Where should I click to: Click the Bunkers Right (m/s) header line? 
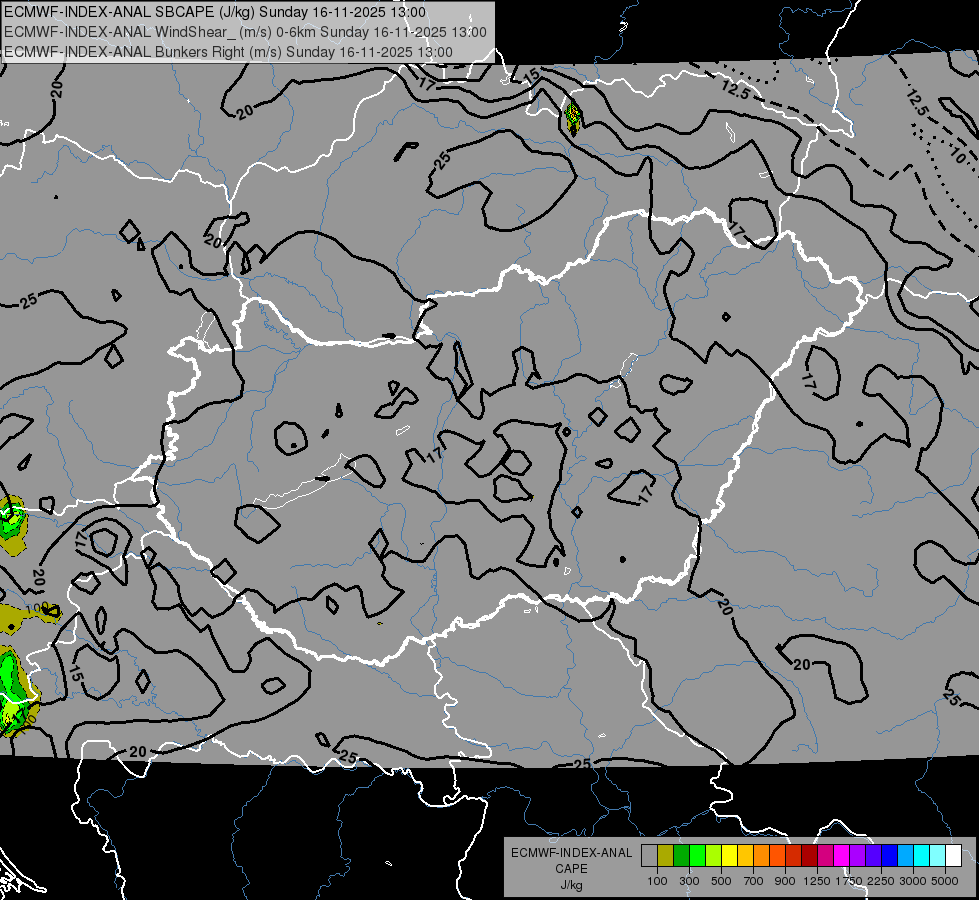coord(229,52)
